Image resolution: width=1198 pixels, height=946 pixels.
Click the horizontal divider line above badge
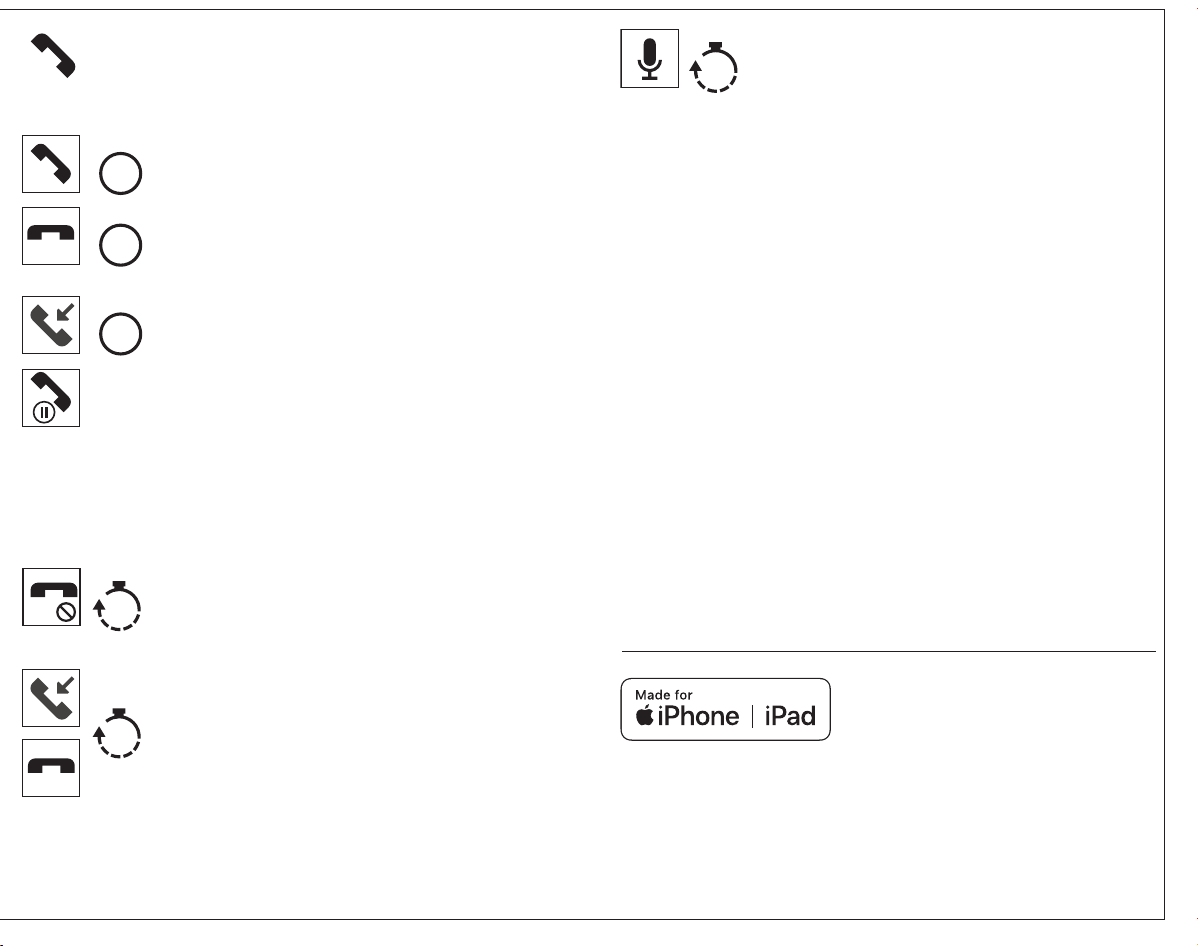click(x=889, y=652)
